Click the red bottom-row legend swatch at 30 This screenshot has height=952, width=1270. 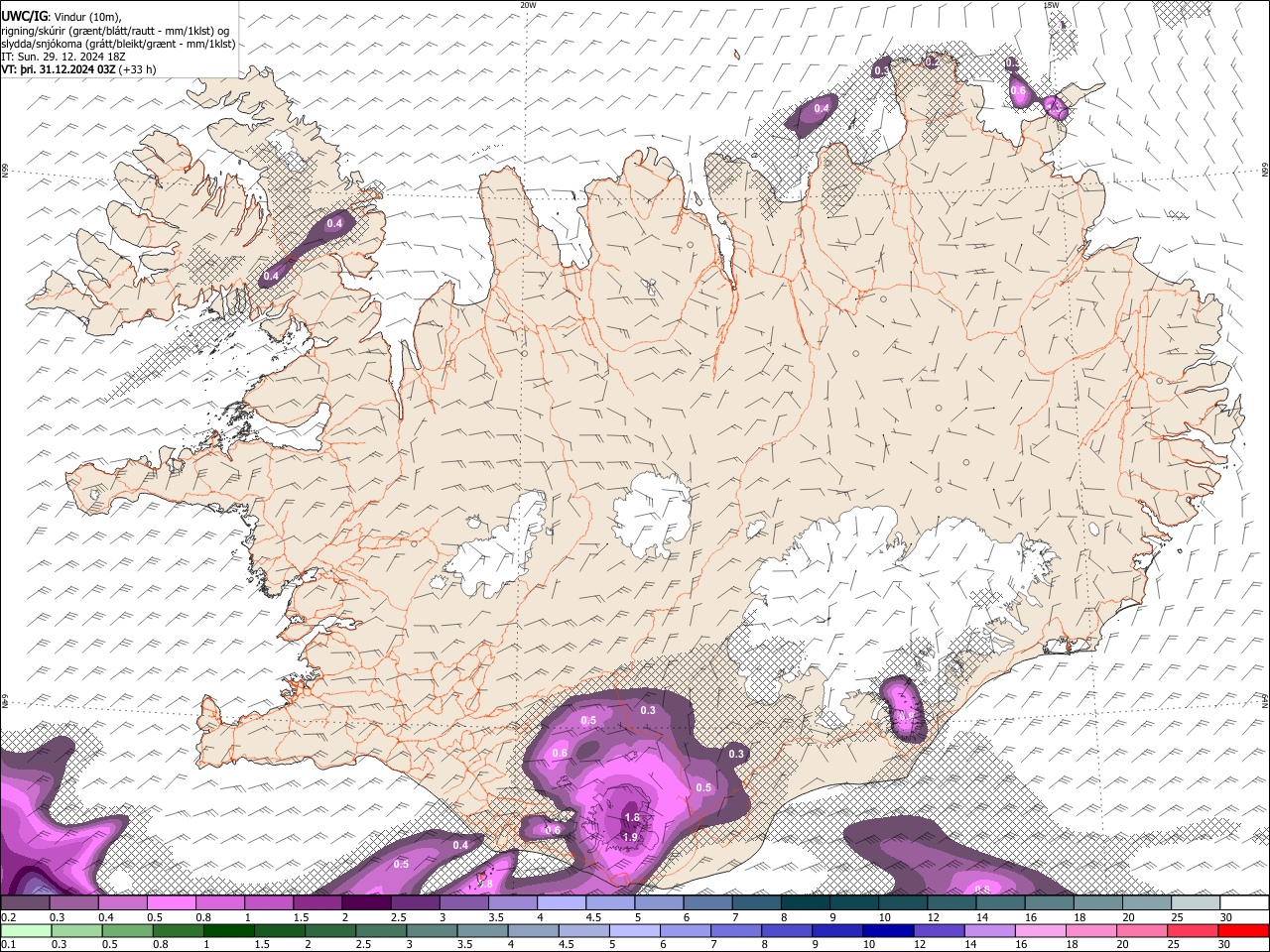1244,931
